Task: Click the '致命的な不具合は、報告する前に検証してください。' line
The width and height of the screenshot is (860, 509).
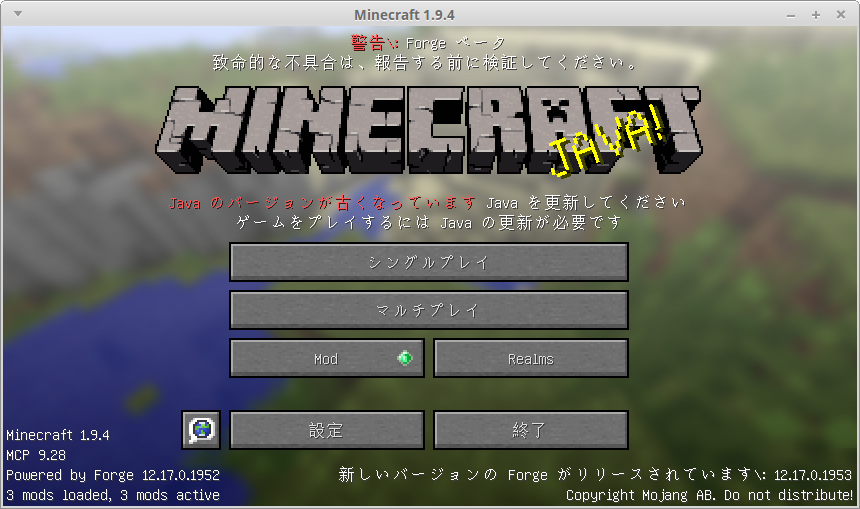Action: pos(426,63)
